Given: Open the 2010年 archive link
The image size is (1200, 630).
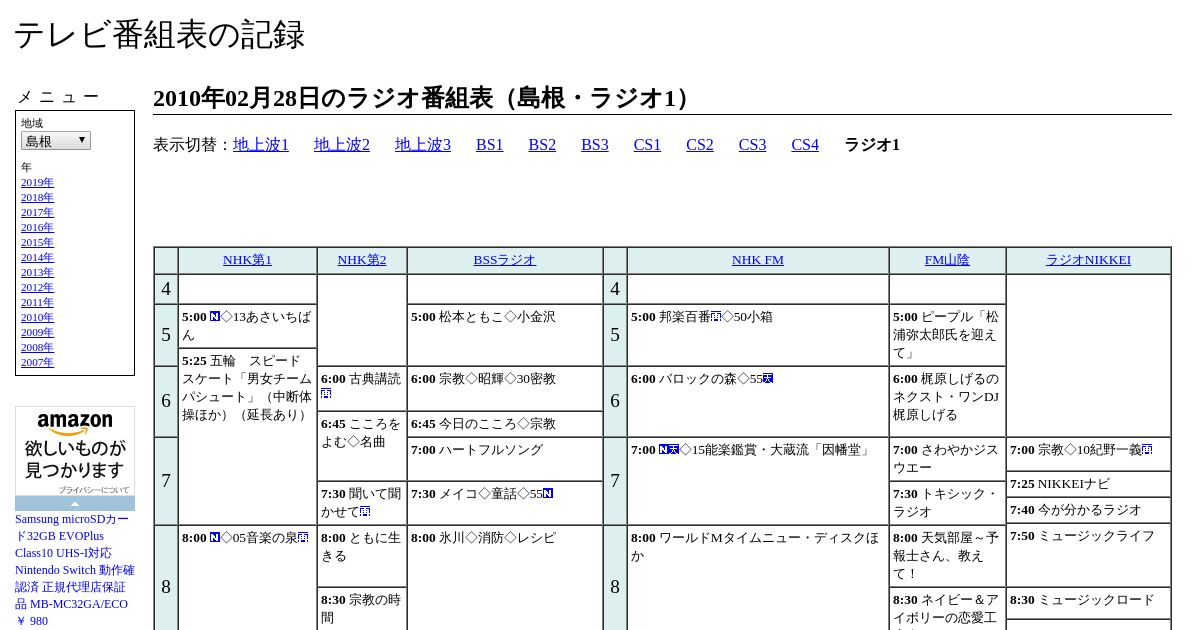Looking at the screenshot, I should point(37,317).
